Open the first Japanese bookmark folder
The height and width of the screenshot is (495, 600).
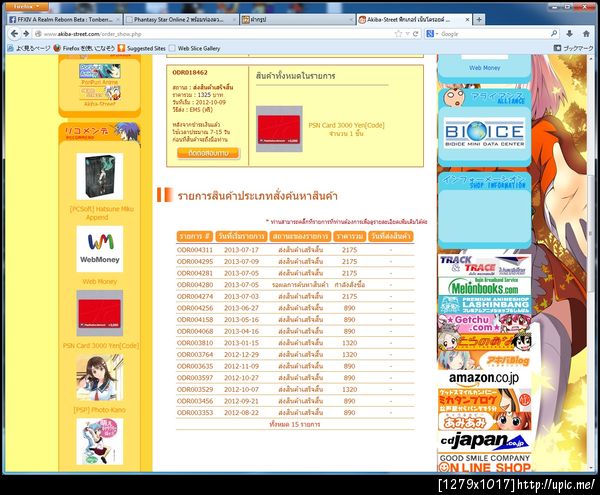click(29, 48)
